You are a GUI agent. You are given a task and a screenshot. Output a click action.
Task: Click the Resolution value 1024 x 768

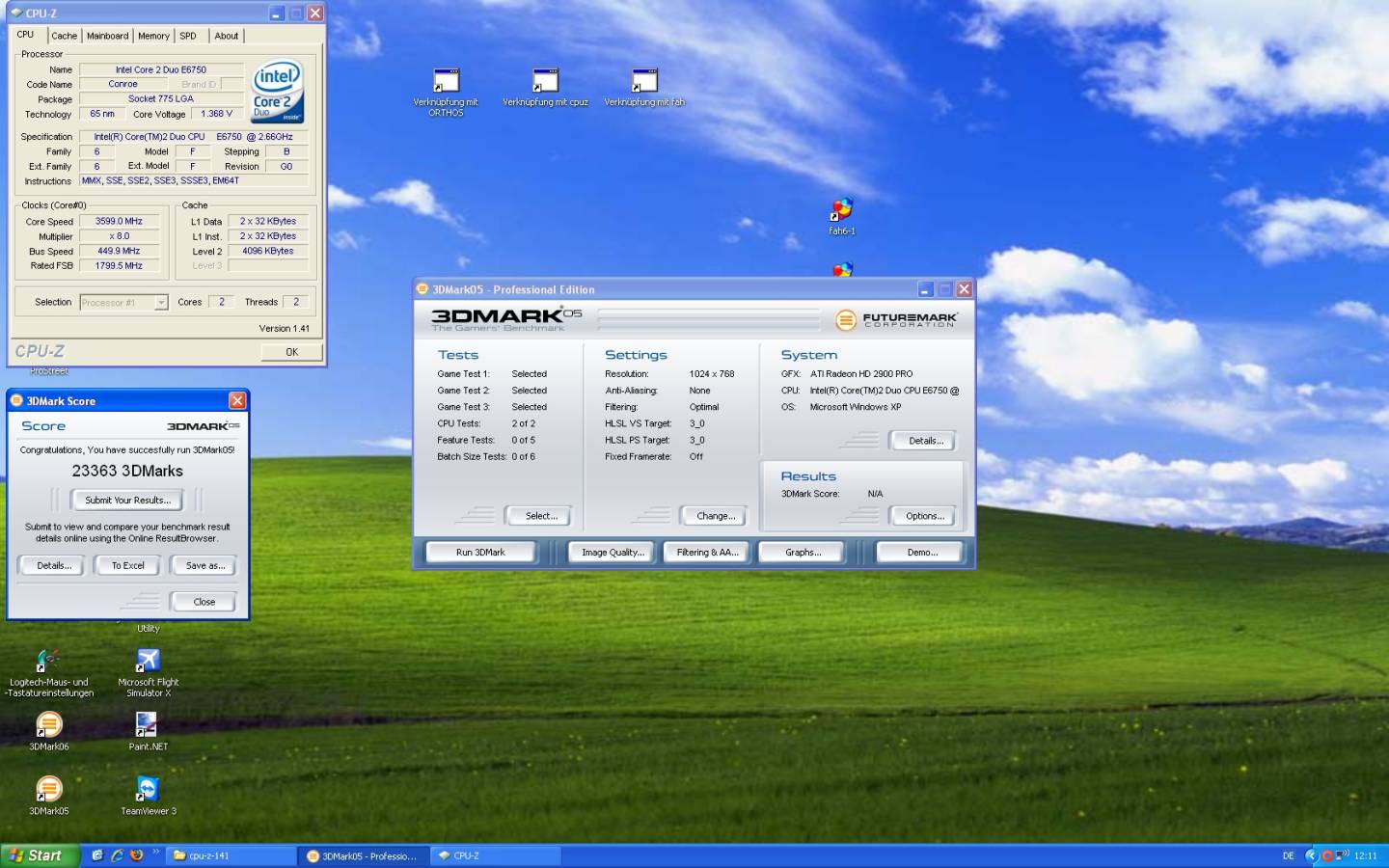tap(712, 373)
